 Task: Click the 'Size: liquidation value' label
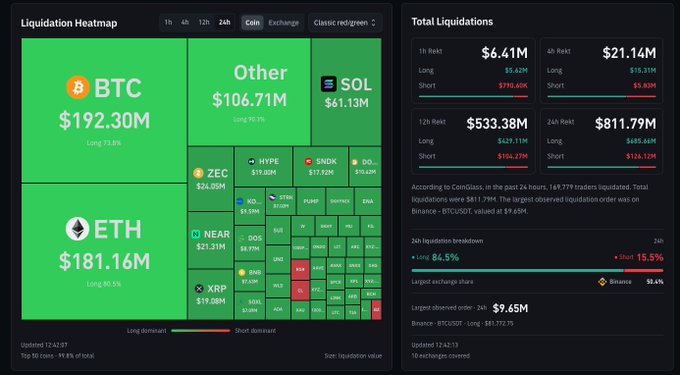click(x=353, y=356)
